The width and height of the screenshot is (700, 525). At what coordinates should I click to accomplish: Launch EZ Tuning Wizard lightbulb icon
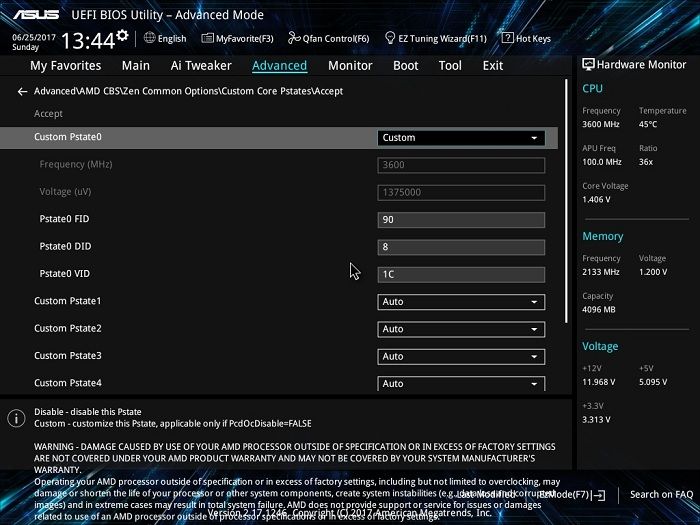390,38
